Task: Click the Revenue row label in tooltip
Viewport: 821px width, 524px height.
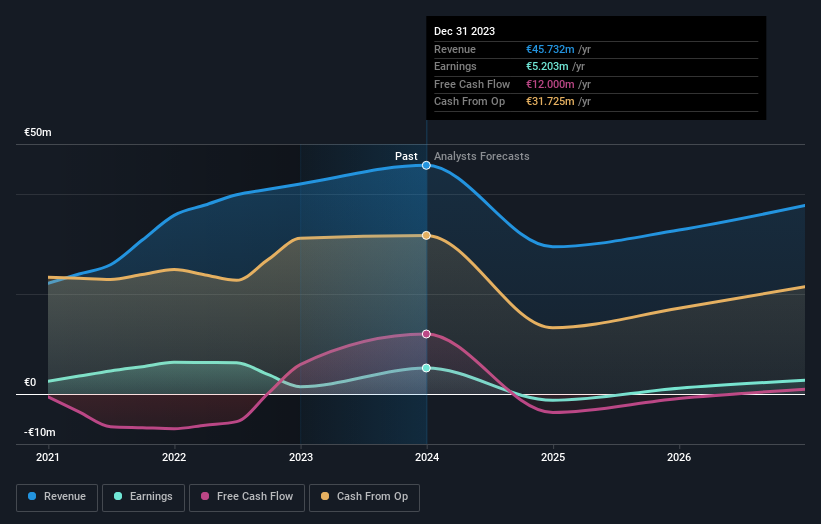Action: point(454,49)
